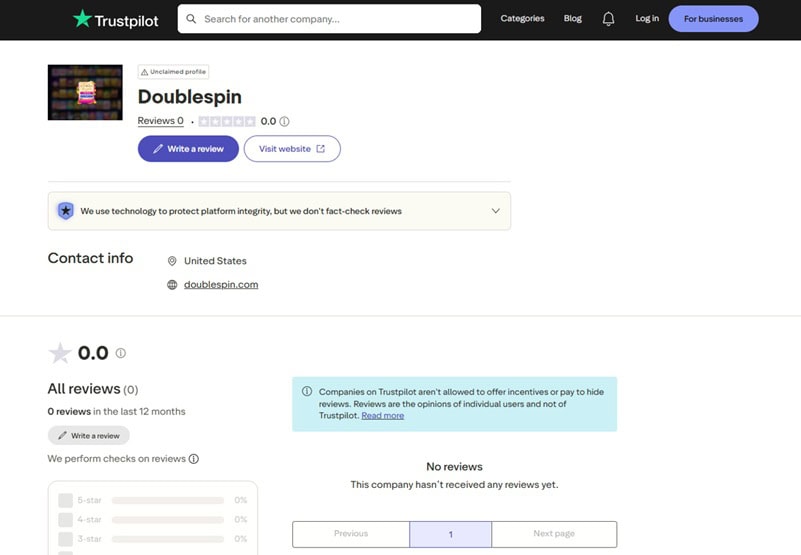Click info icon in the blue incentives notice
The image size is (801, 555).
307,391
